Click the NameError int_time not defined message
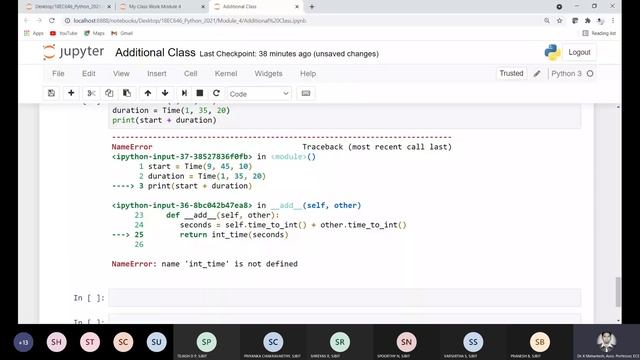 tap(204, 264)
